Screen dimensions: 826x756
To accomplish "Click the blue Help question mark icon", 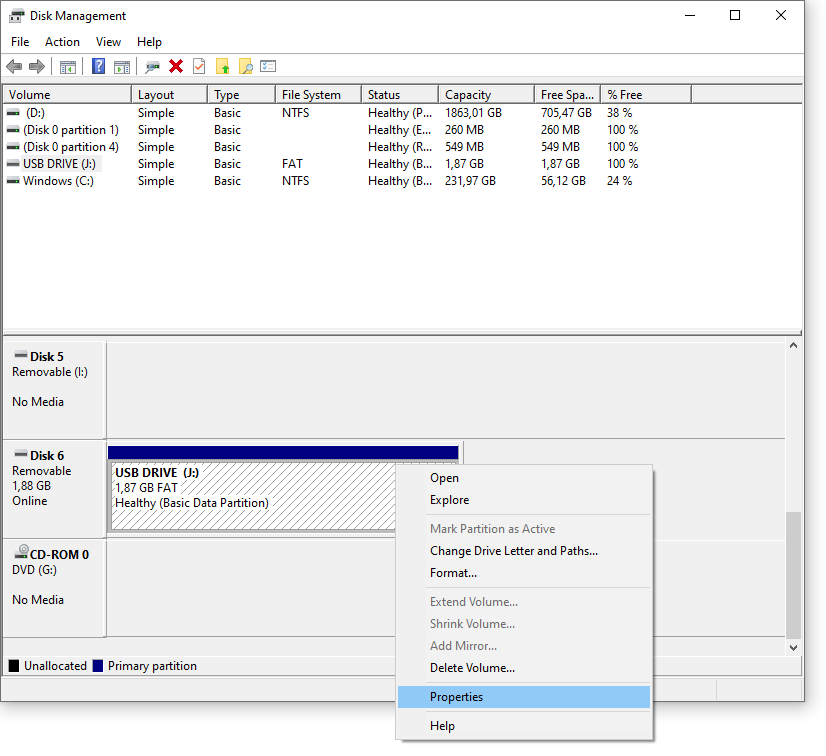I will click(98, 67).
